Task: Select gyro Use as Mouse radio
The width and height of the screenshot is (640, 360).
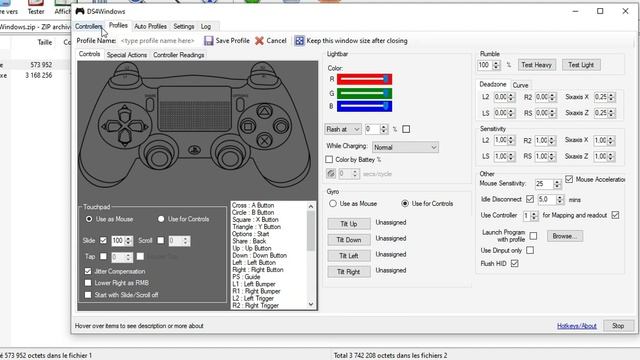Action: click(x=333, y=203)
